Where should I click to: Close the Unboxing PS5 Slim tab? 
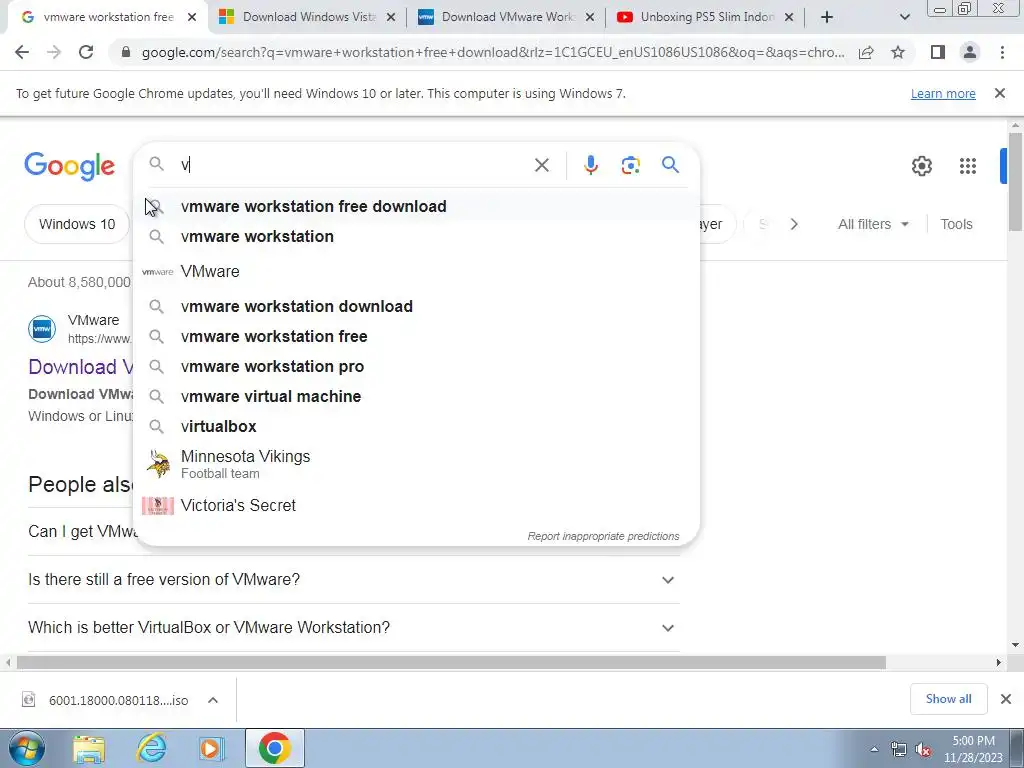(x=789, y=17)
